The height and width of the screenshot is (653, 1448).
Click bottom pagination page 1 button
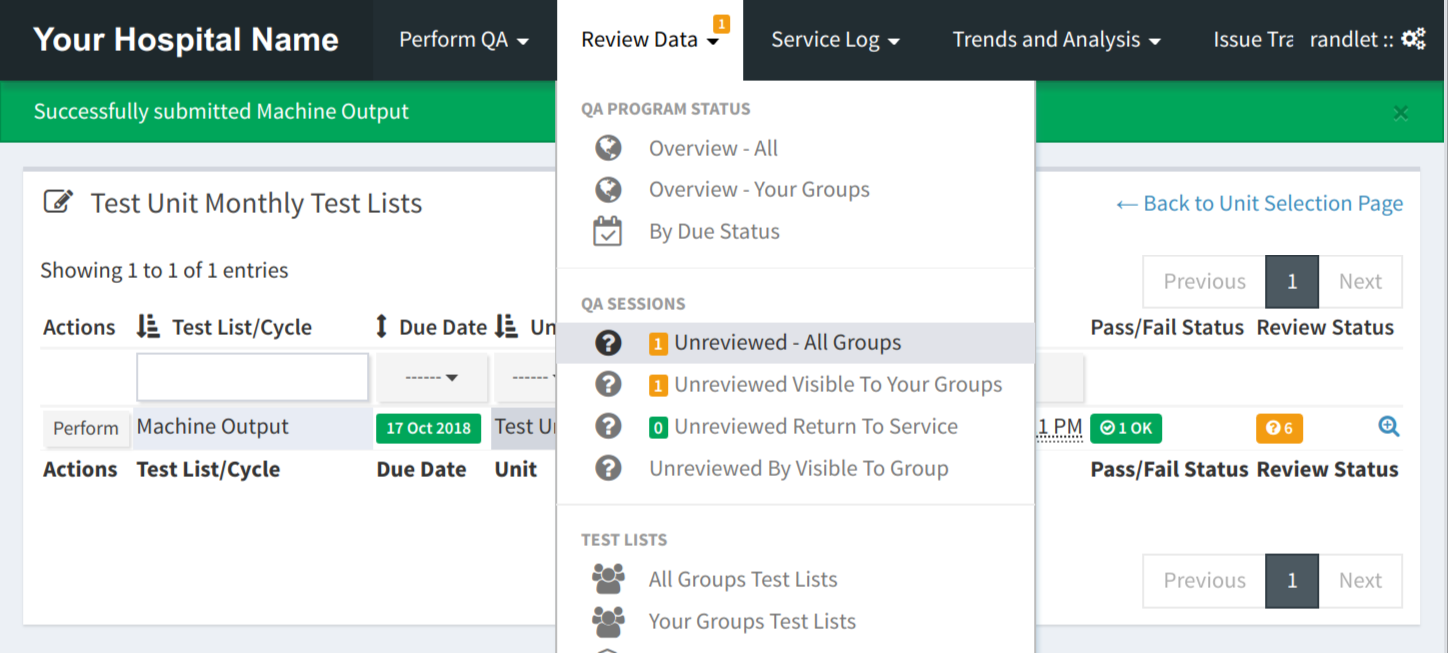(1292, 581)
